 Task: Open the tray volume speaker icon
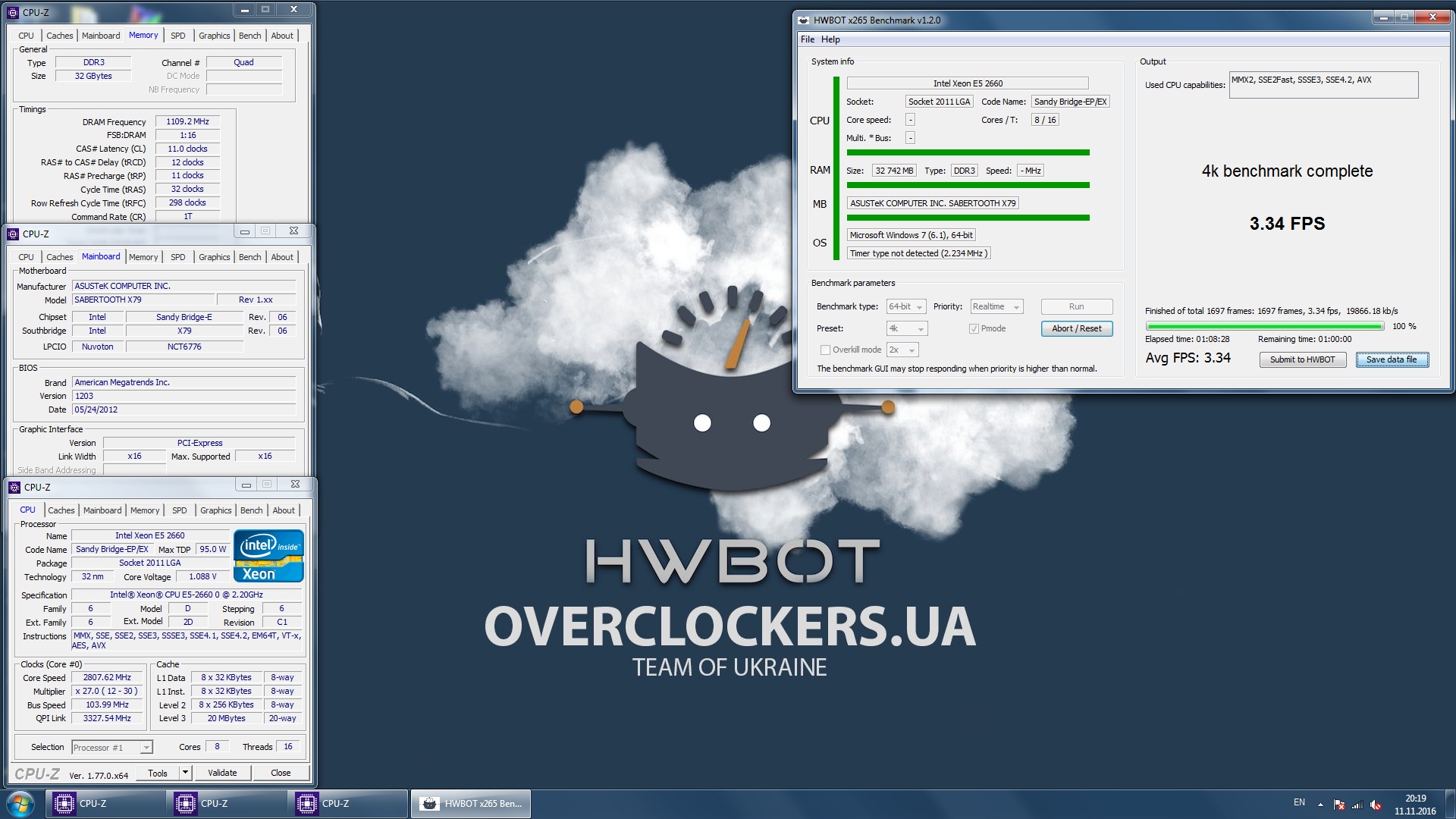click(1375, 805)
